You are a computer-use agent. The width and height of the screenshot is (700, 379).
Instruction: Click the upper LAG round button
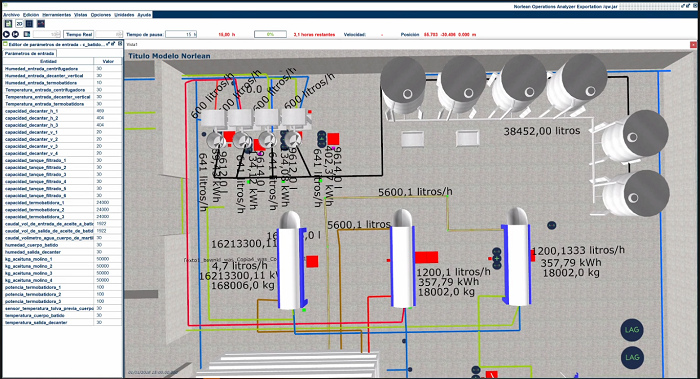coord(632,330)
